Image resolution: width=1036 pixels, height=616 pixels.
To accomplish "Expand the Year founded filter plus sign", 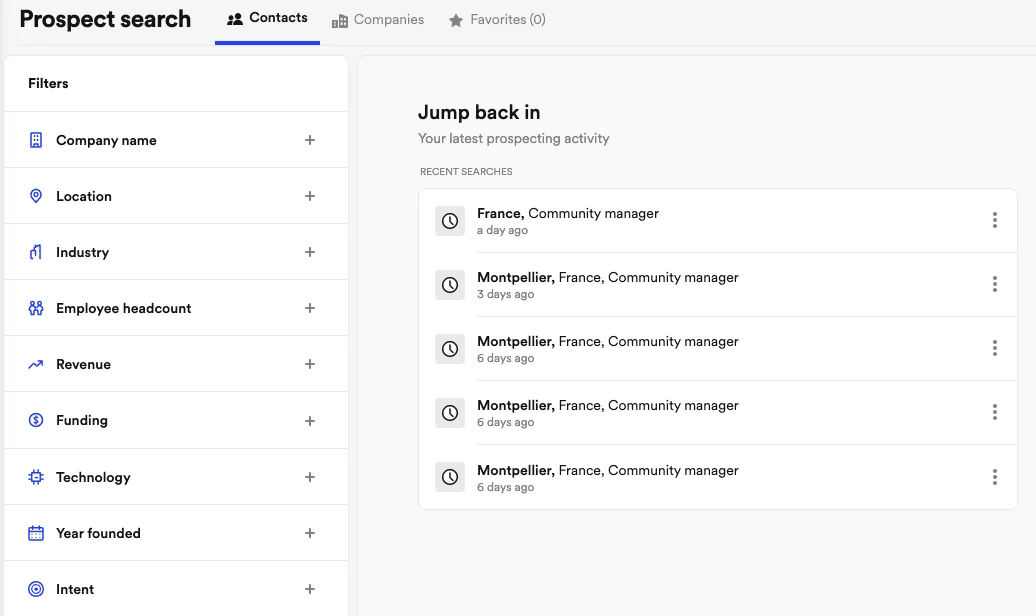I will pos(310,533).
